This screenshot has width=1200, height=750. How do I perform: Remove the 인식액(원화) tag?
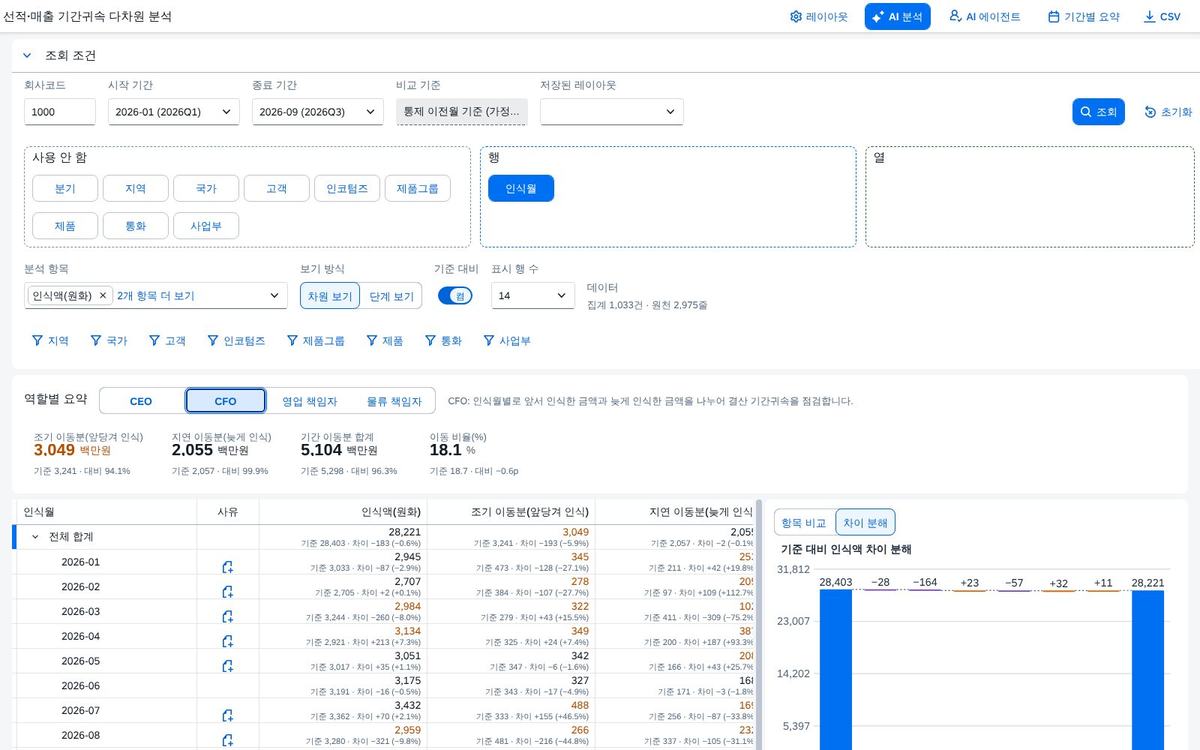click(x=103, y=296)
